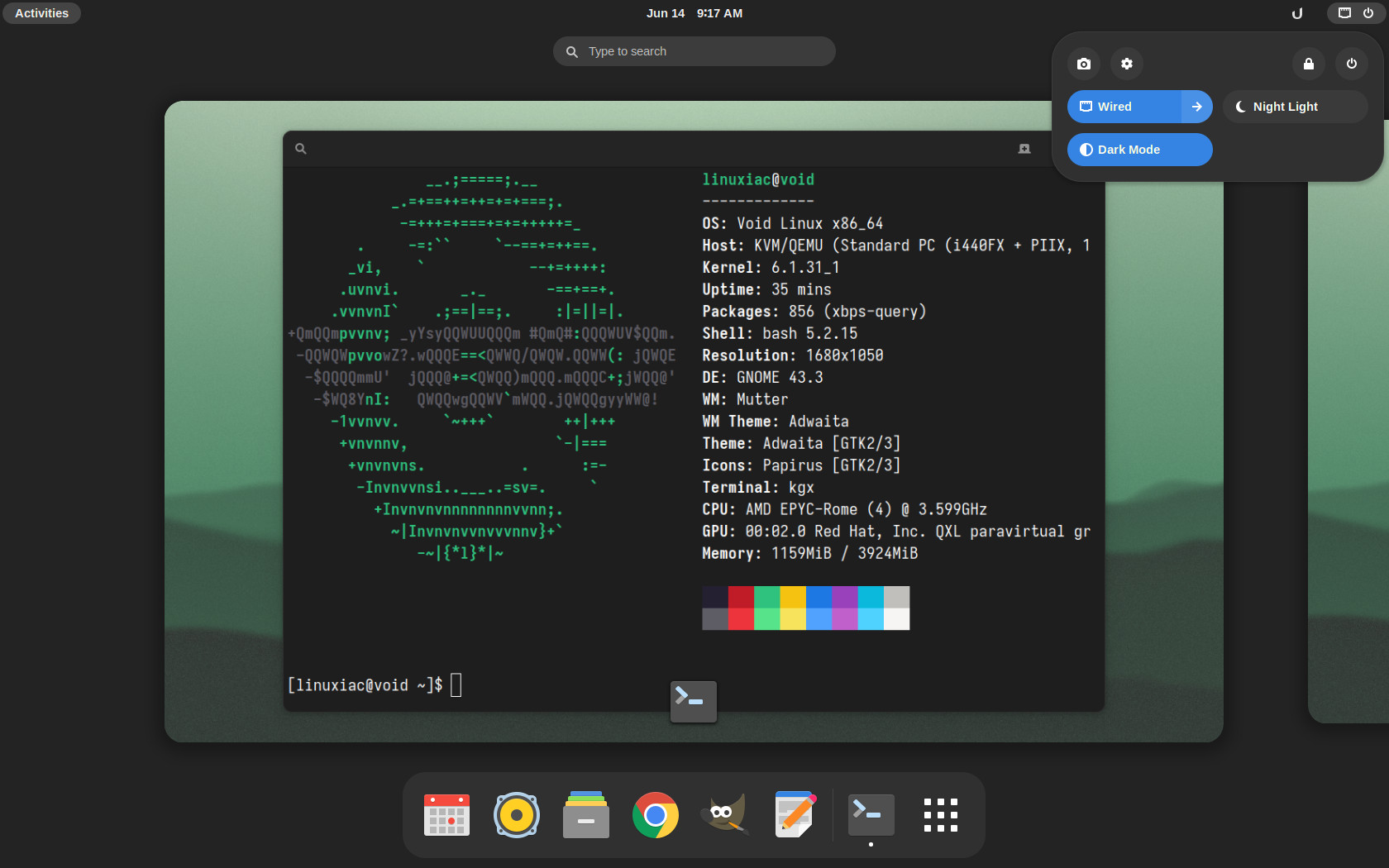Launch Google Chrome from the dock
The width and height of the screenshot is (1389, 868).
[656, 815]
